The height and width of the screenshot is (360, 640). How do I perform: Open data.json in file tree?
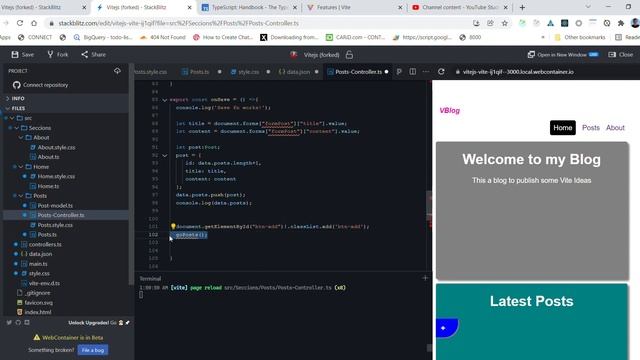tap(40, 254)
